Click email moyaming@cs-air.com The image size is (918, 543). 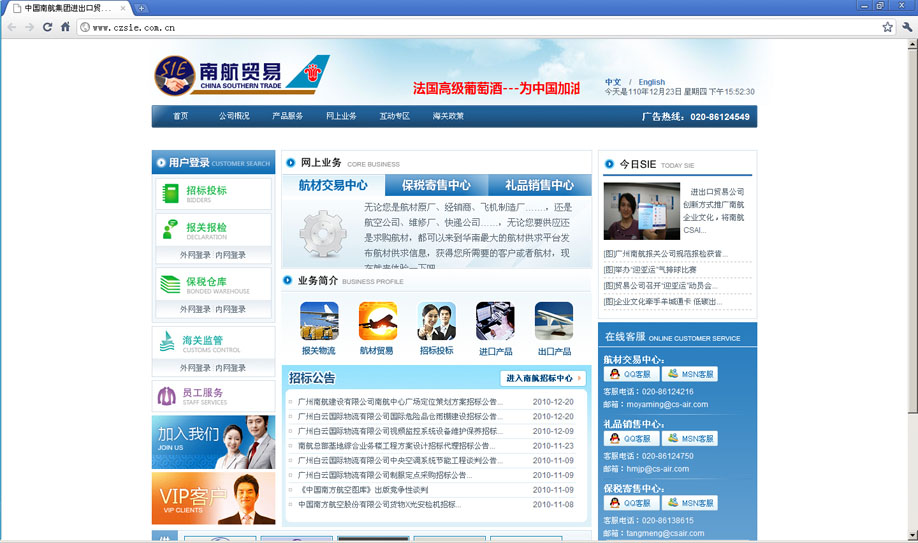coord(667,404)
